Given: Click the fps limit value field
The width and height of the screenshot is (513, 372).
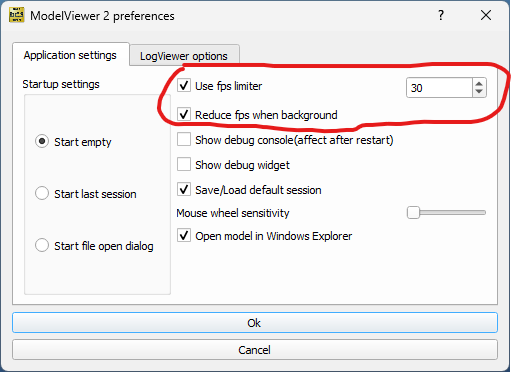Looking at the screenshot, I should pos(439,88).
